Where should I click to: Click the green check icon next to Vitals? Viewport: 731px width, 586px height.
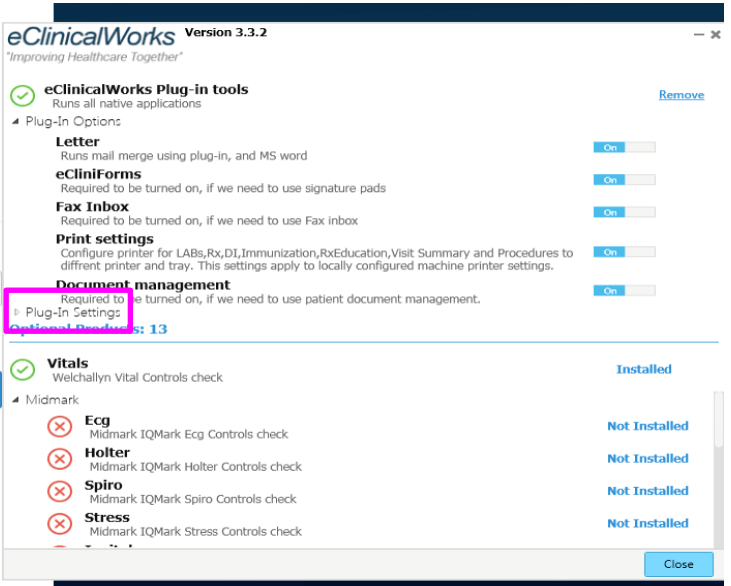tap(22, 370)
